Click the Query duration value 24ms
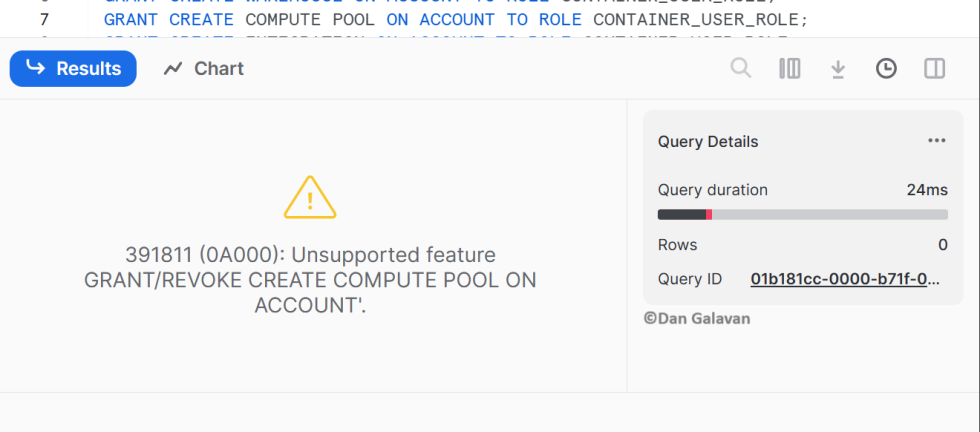Screen dimensions: 980x432 (927, 190)
